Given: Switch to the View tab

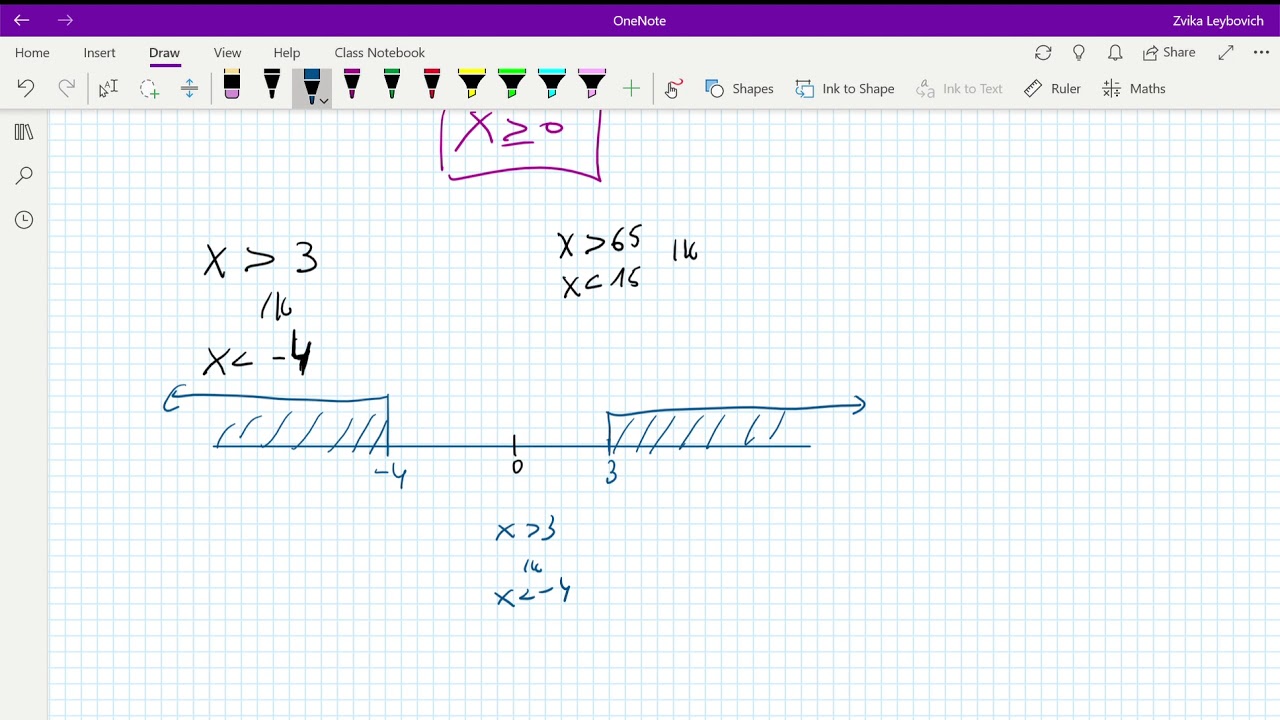Looking at the screenshot, I should tap(227, 52).
